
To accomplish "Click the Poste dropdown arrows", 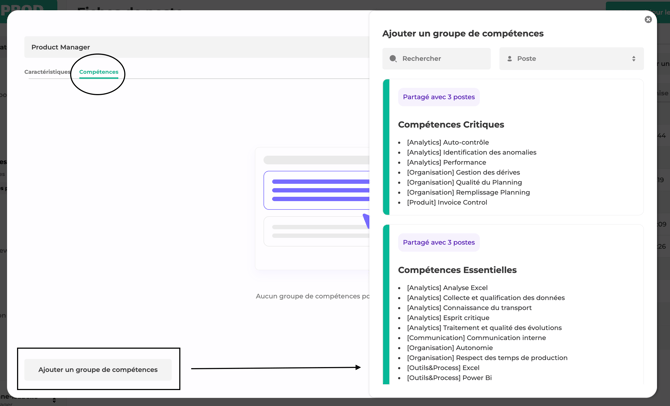I will [x=633, y=59].
